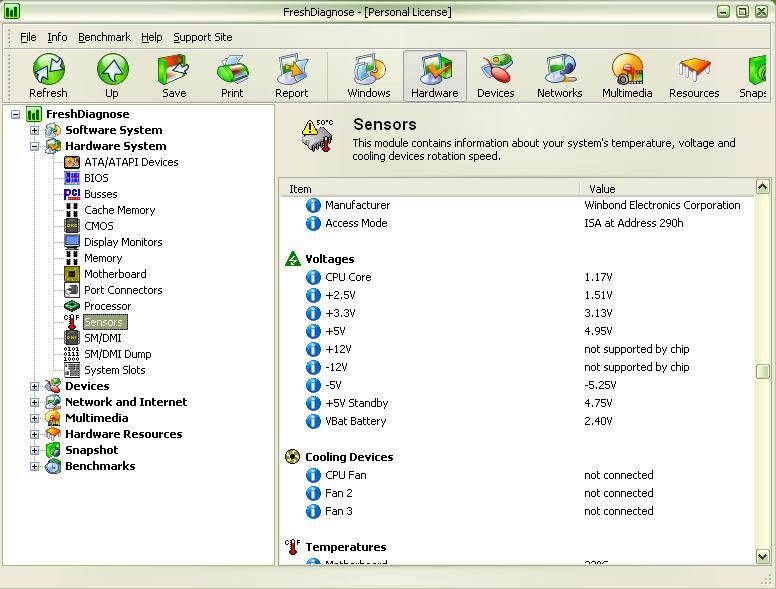Click the +12V voltage row
This screenshot has height=589, width=776.
click(517, 349)
